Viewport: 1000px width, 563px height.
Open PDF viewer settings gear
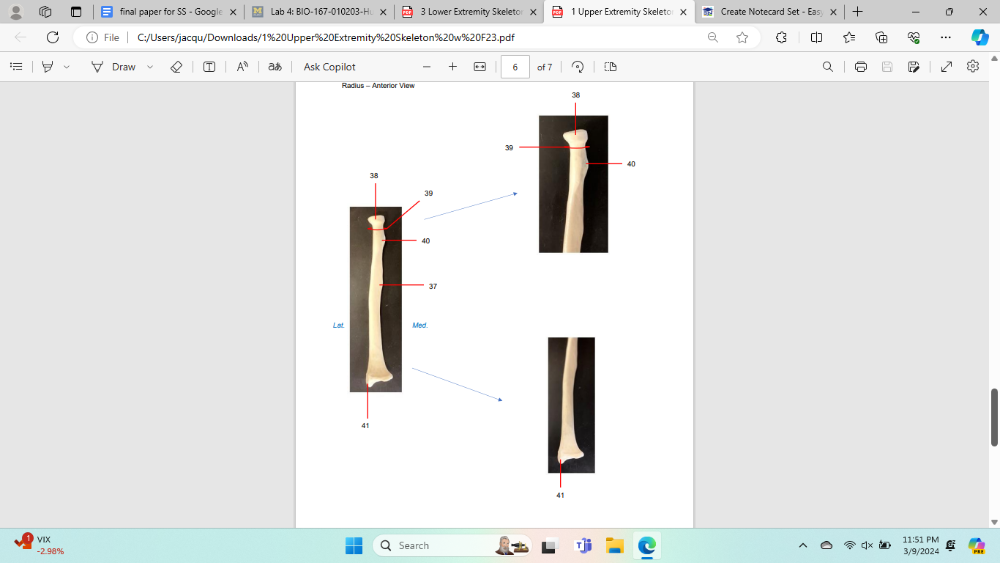tap(973, 67)
